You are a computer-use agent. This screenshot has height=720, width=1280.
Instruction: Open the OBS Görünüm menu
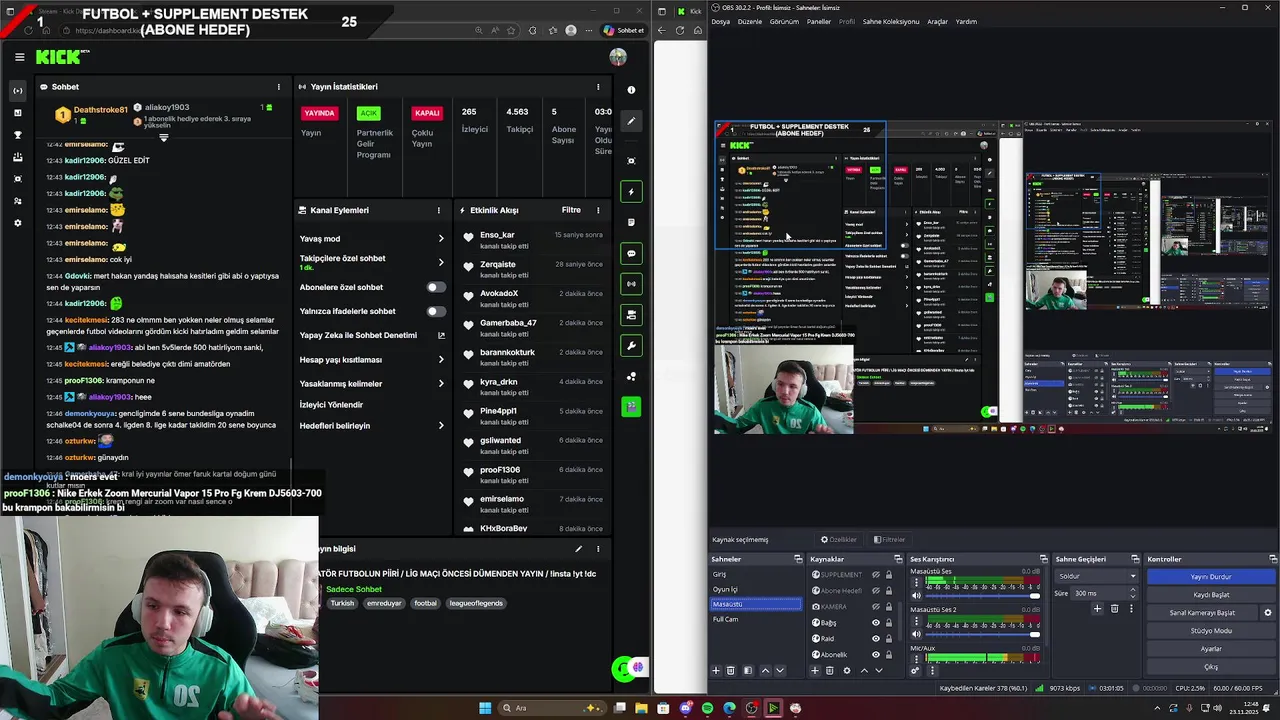[784, 22]
